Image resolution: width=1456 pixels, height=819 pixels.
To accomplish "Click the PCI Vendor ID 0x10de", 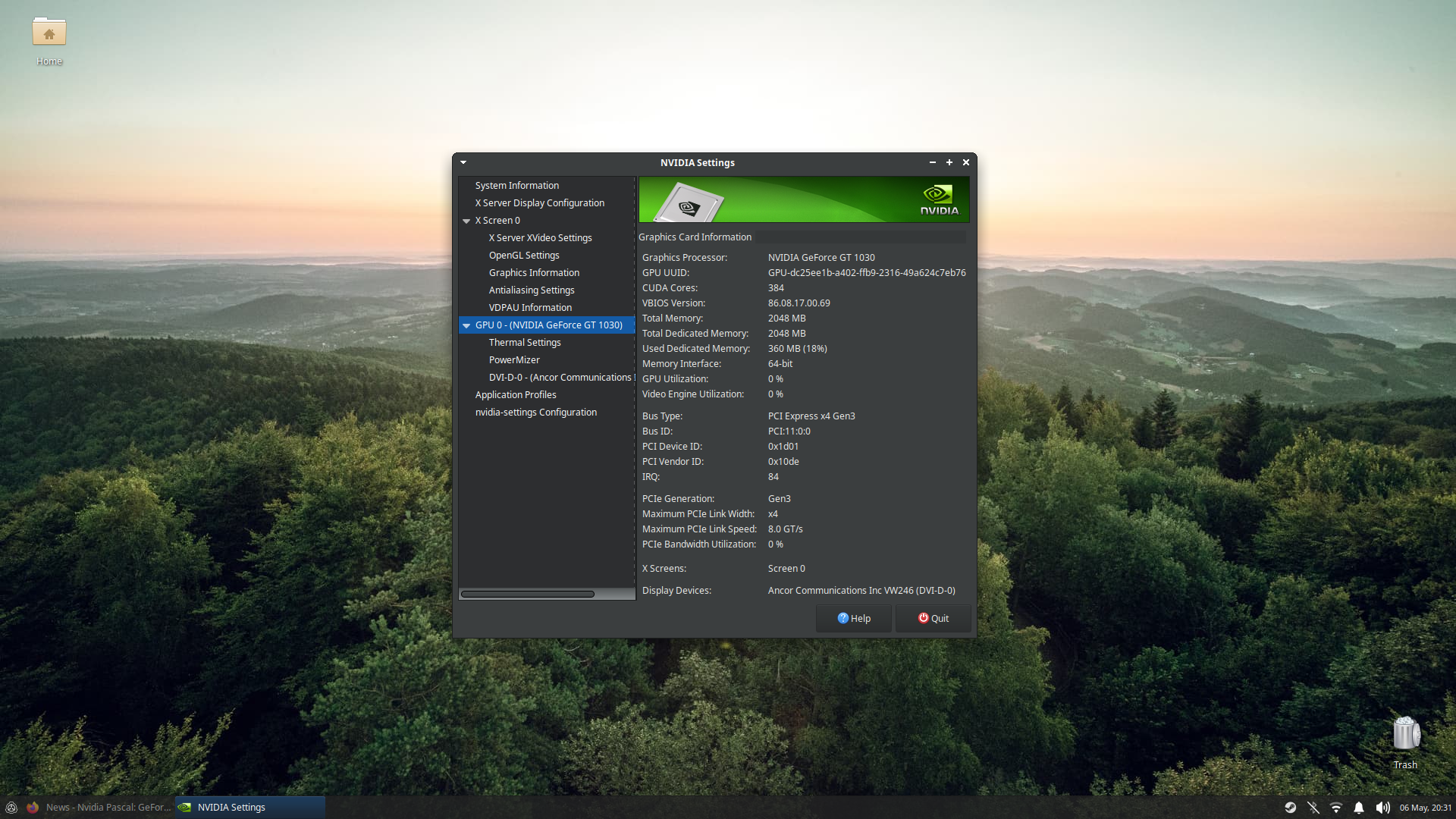I will [x=783, y=462].
